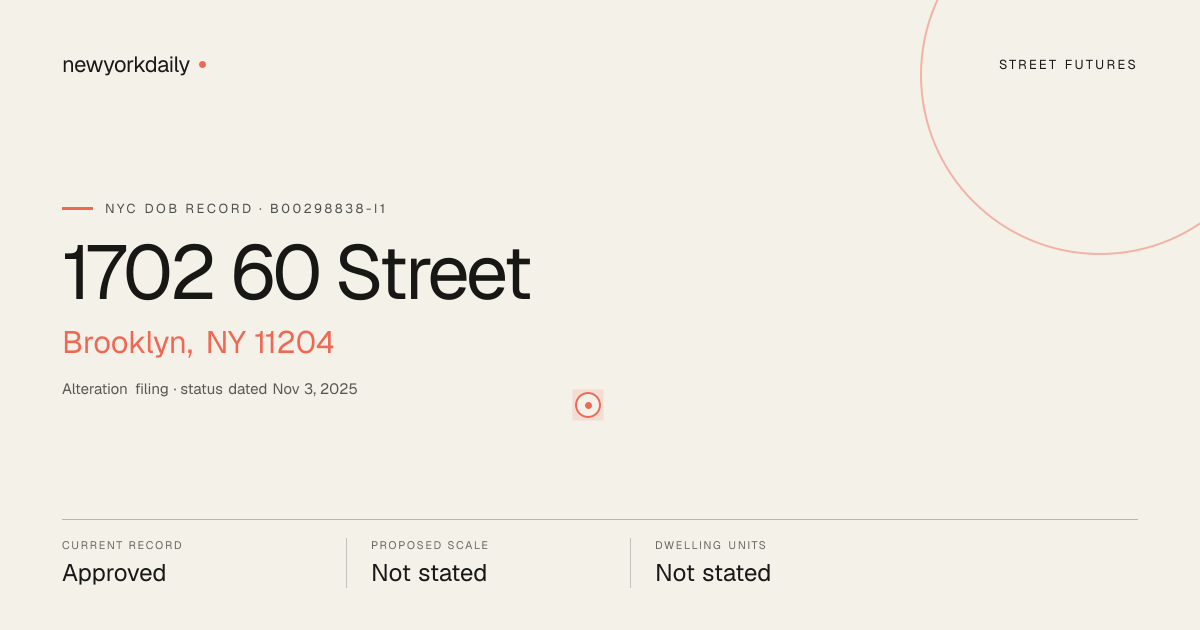Click the PROPOSED SCALE label

pyautogui.click(x=430, y=546)
